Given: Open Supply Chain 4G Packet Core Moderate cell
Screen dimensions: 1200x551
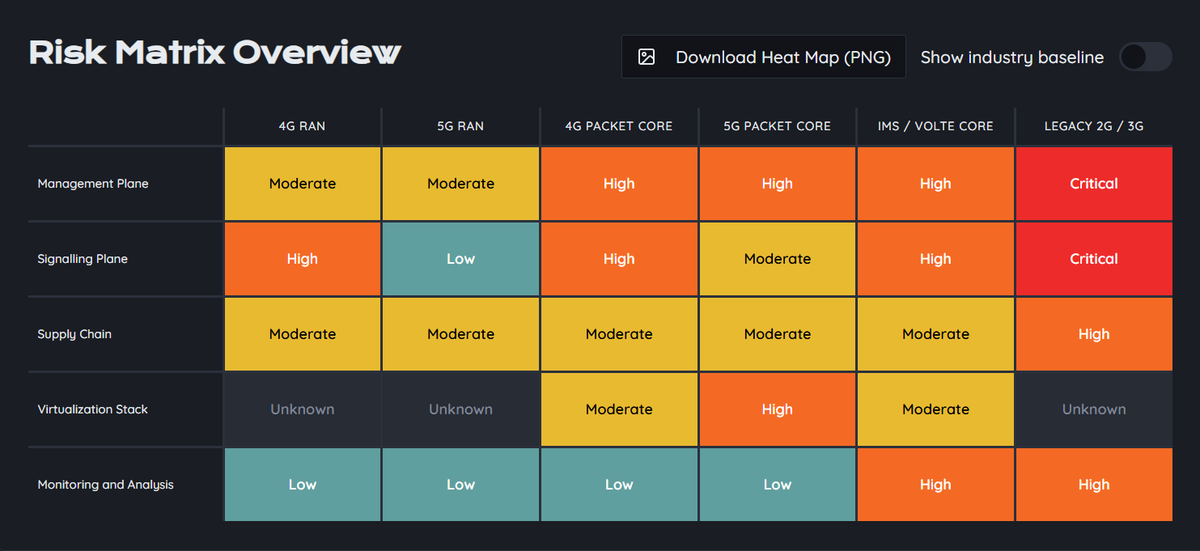Looking at the screenshot, I should (619, 334).
